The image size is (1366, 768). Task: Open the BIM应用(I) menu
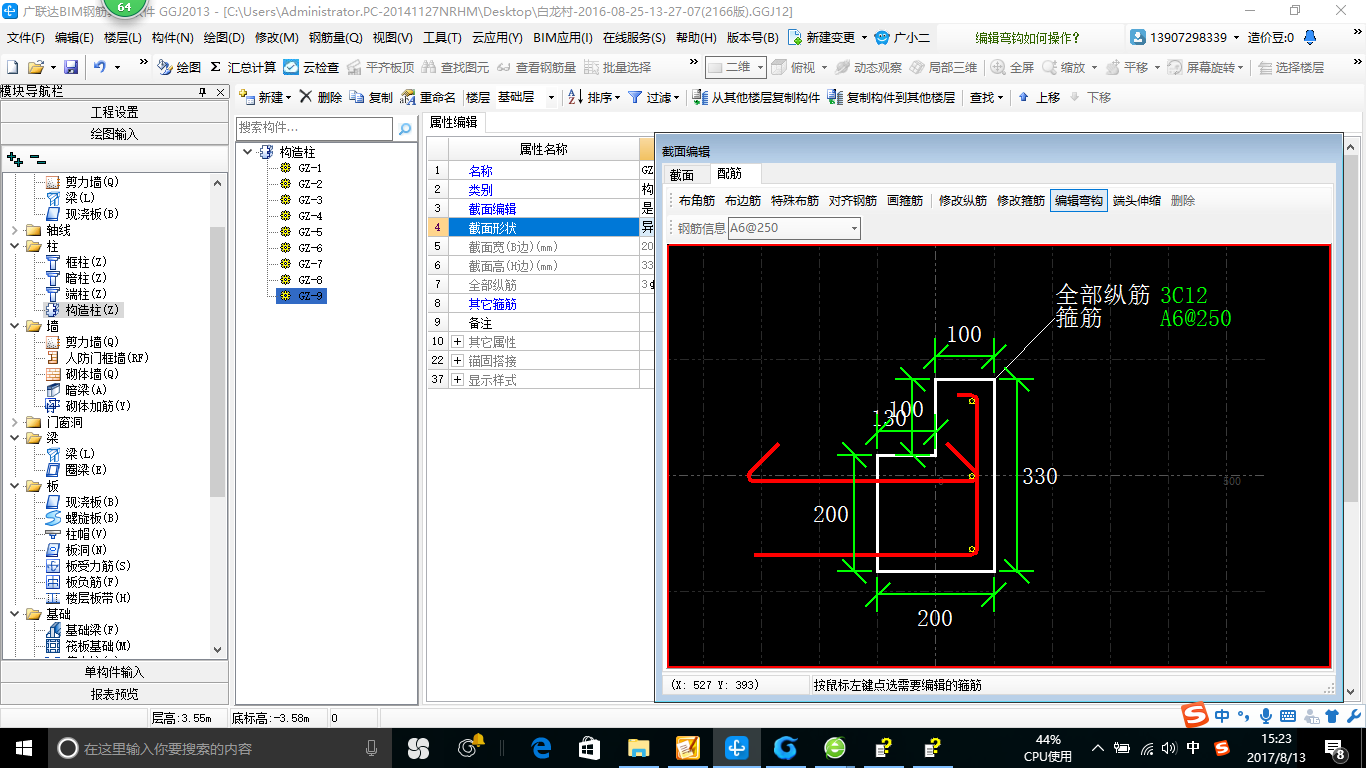point(563,38)
